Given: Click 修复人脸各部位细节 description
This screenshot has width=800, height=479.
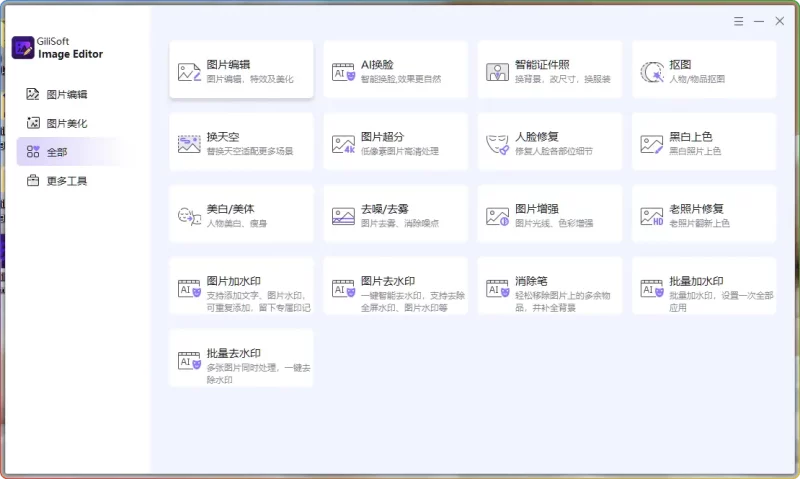Looking at the screenshot, I should [554, 151].
